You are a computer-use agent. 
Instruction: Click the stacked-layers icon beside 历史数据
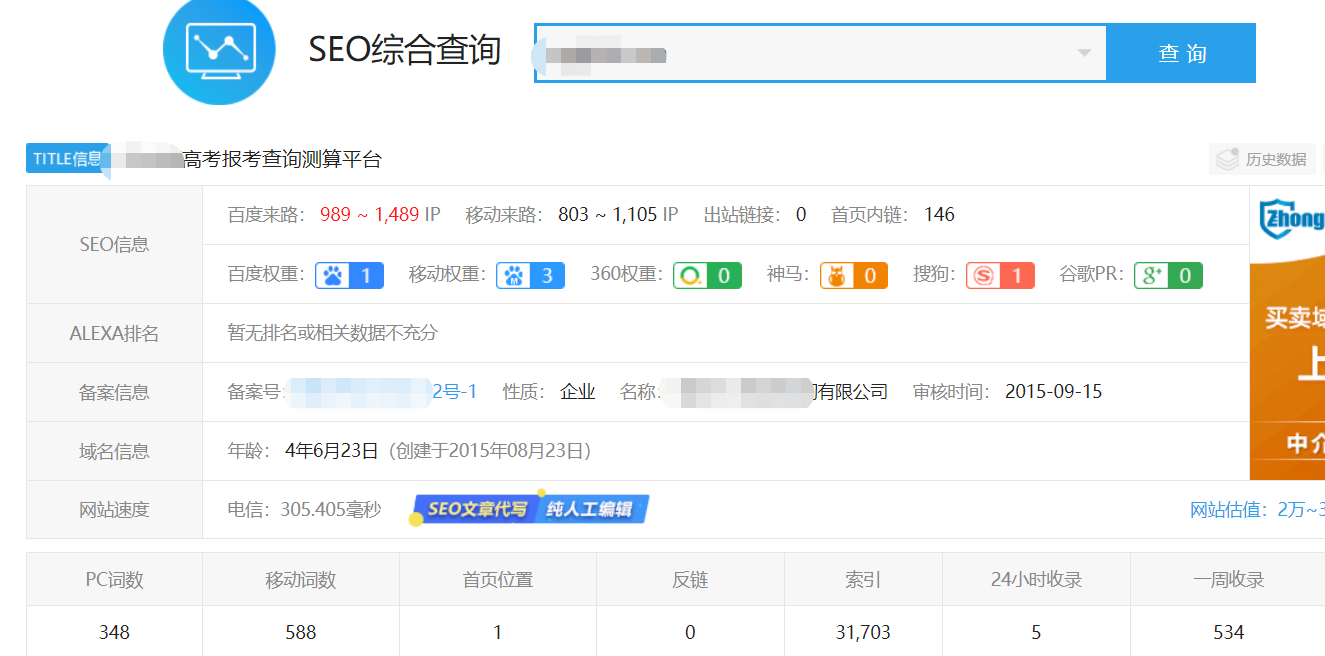(x=1227, y=158)
